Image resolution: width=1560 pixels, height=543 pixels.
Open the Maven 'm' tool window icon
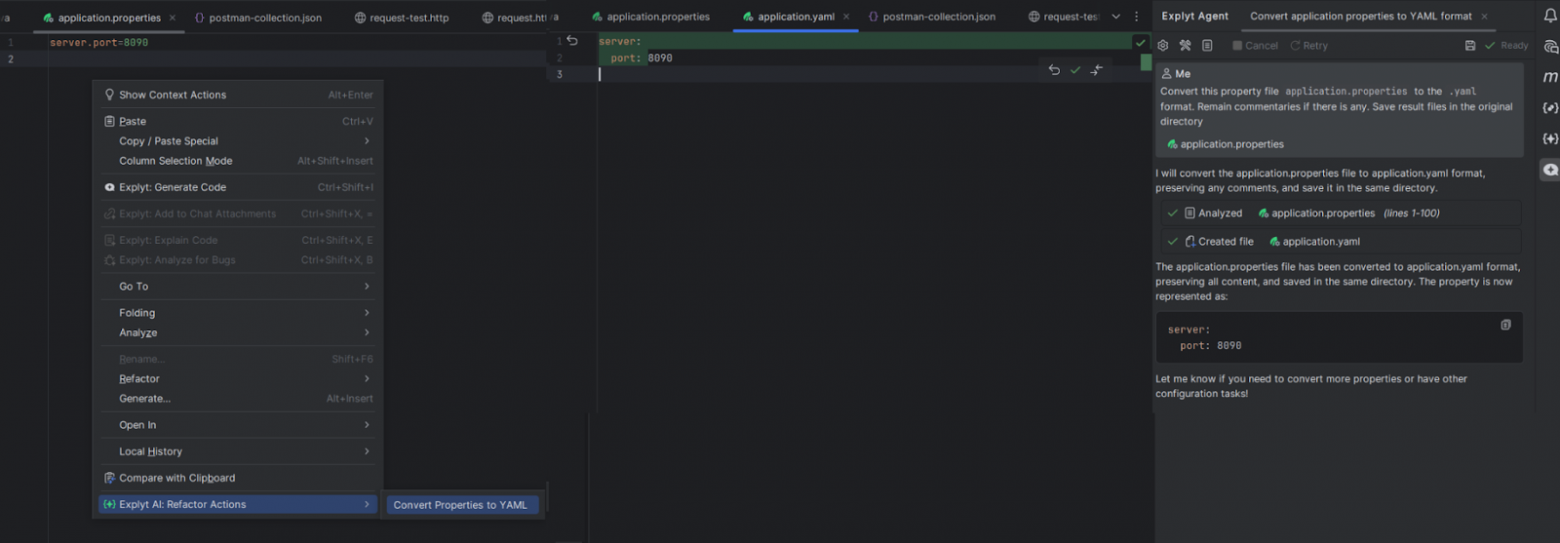pyautogui.click(x=1550, y=77)
